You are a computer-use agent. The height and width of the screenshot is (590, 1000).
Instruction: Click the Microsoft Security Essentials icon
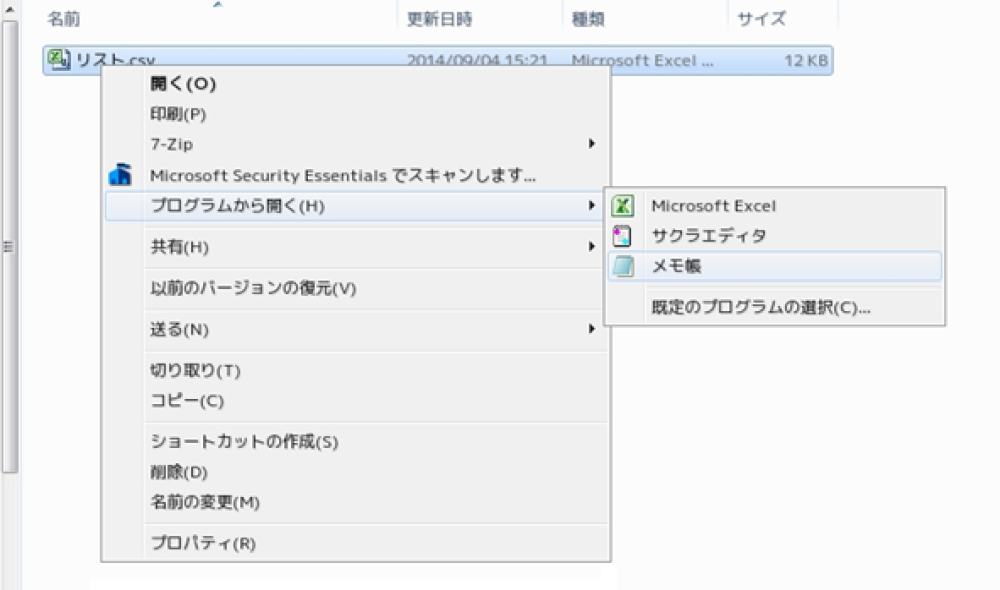coord(120,175)
